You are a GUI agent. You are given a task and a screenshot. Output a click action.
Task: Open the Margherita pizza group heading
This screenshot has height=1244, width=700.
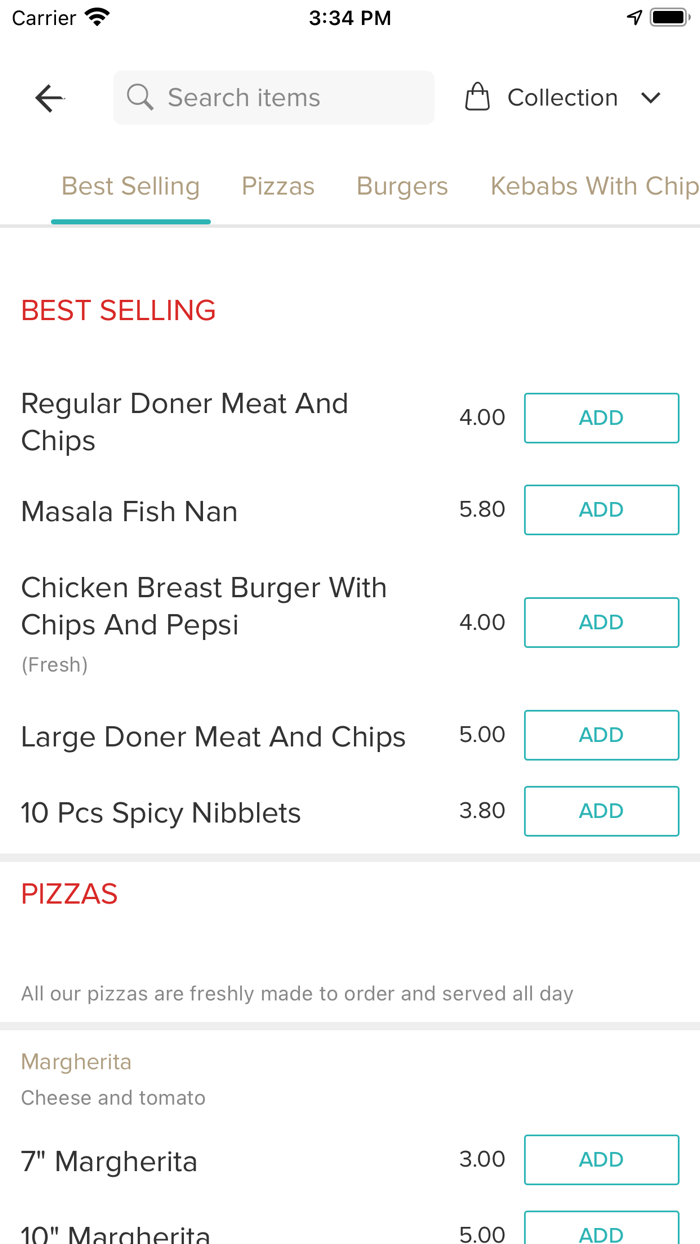coord(76,1061)
